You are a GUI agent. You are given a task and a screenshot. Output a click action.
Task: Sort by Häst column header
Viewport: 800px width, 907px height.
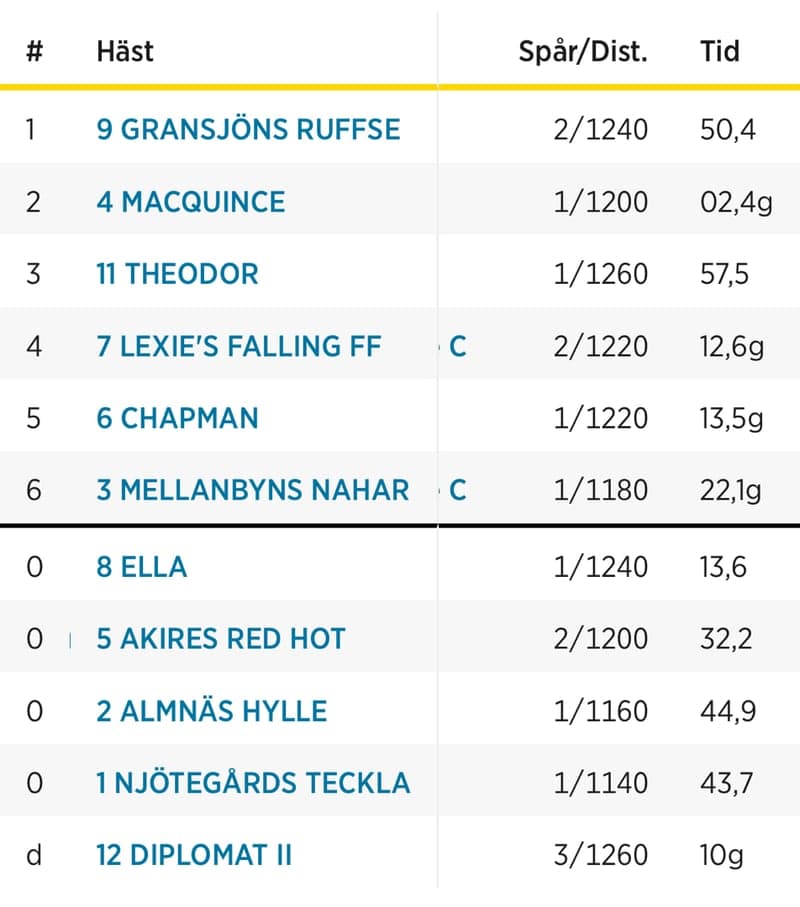tap(125, 51)
